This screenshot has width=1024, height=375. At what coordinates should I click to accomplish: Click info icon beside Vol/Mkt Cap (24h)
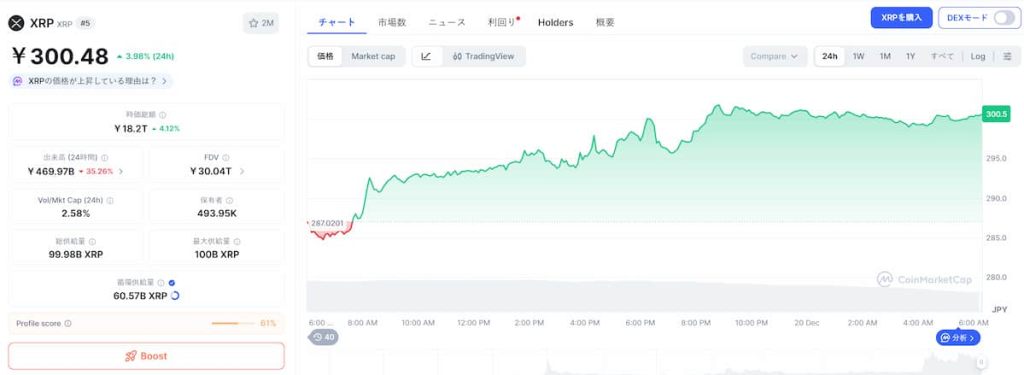pyautogui.click(x=109, y=201)
